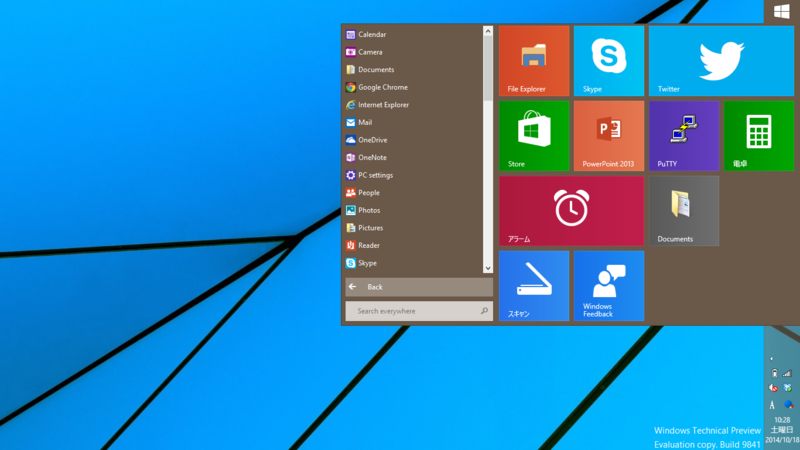Open the アラーム alarm tile
Image resolution: width=800 pixels, height=450 pixels.
571,211
